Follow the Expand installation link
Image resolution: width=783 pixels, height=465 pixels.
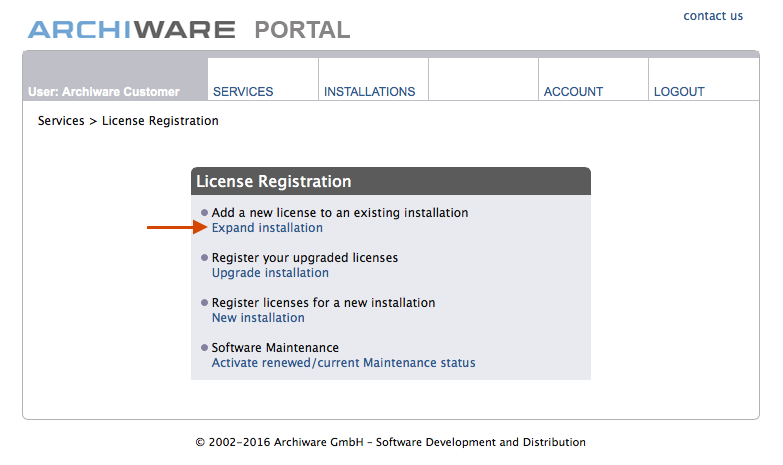[267, 228]
